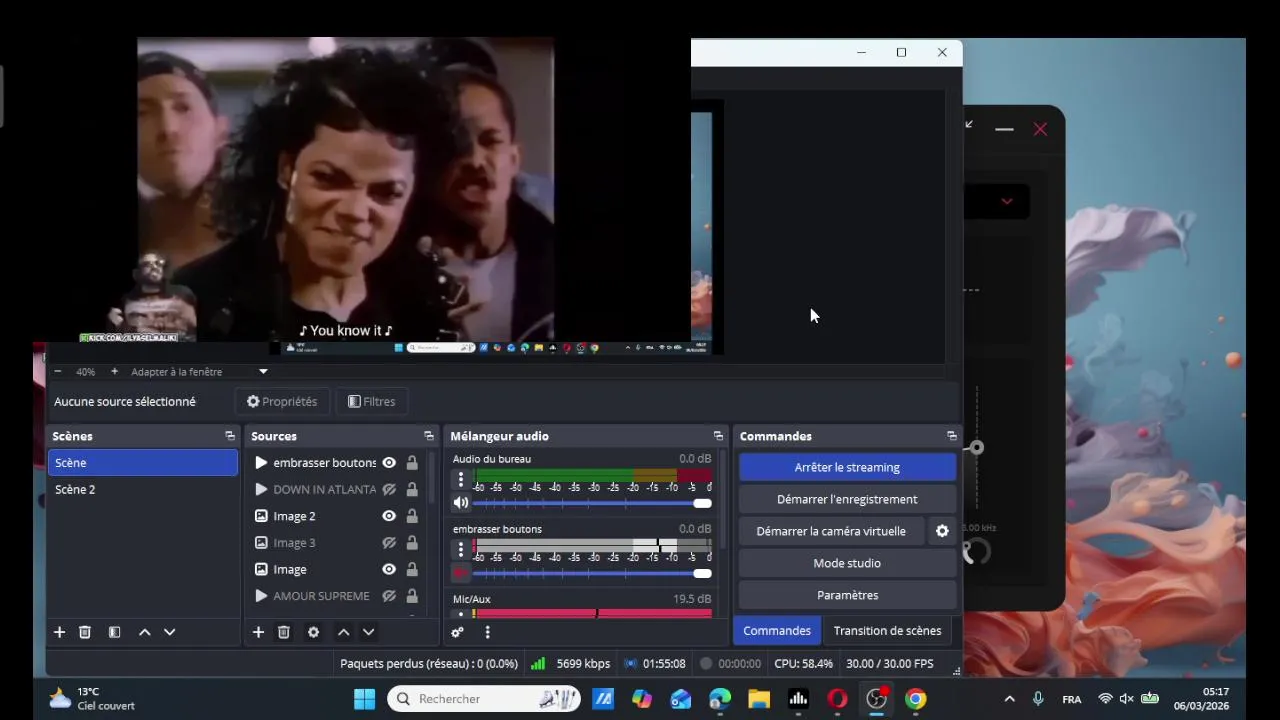Open Adapter à la fenêtre zoom dropdown
This screenshot has height=720, width=1280.
(263, 371)
